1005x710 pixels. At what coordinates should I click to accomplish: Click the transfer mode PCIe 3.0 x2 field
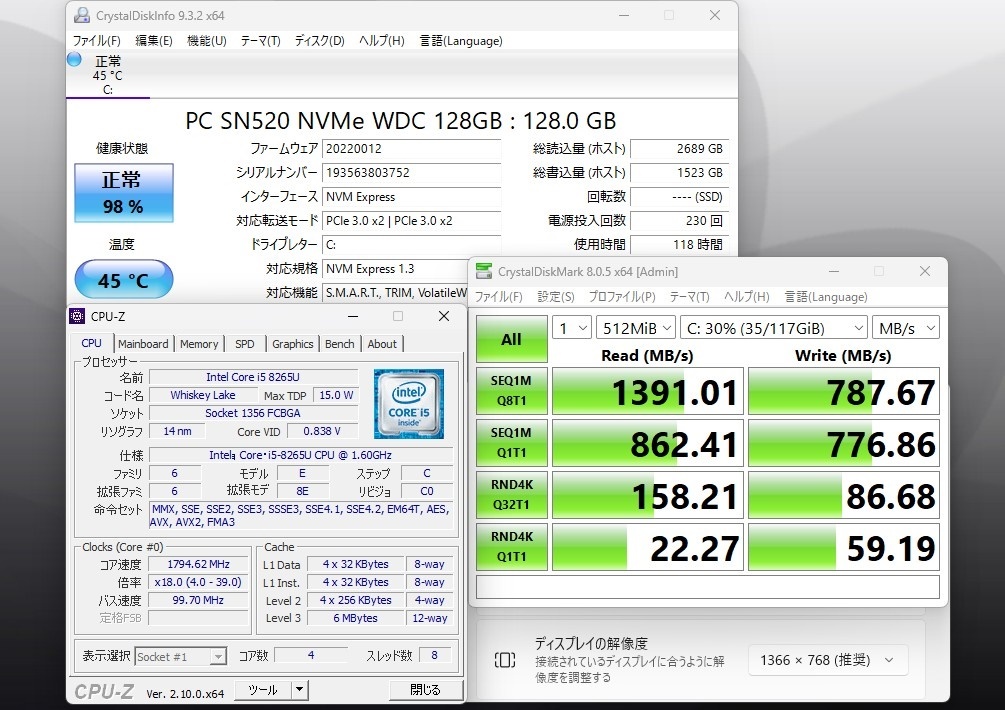(411, 221)
